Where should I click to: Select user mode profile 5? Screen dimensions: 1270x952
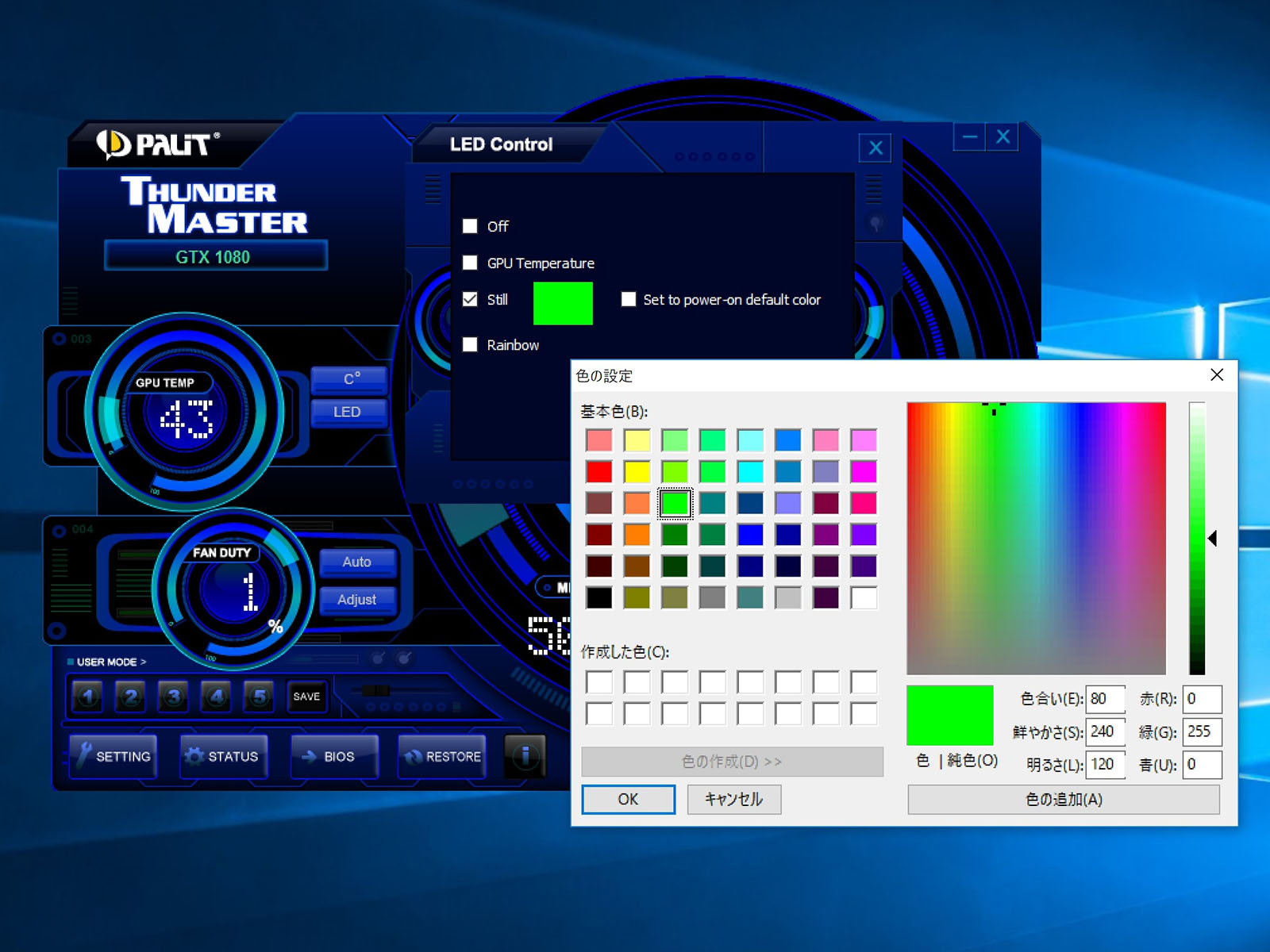(x=260, y=697)
